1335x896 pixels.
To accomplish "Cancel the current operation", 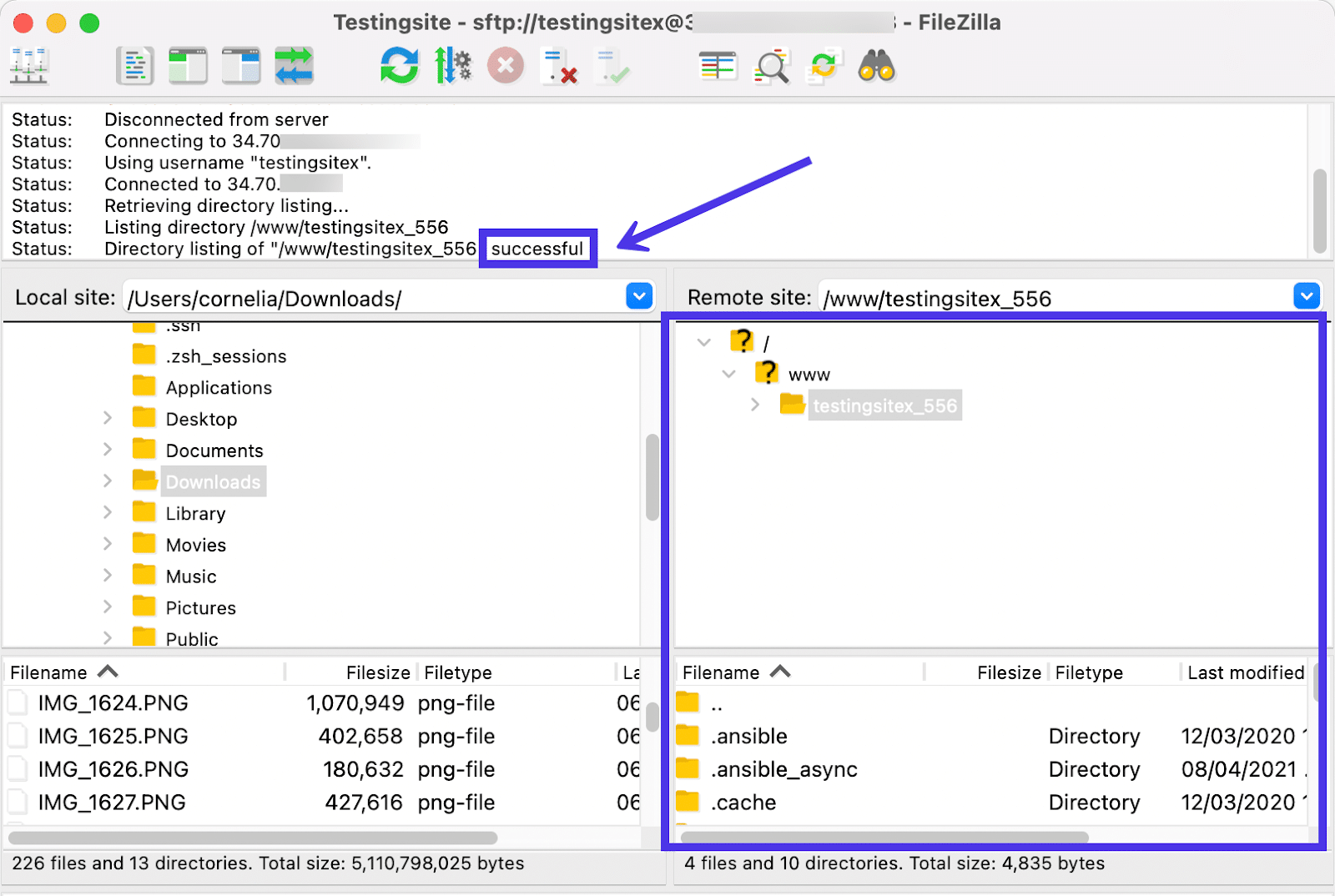I will click(x=505, y=65).
